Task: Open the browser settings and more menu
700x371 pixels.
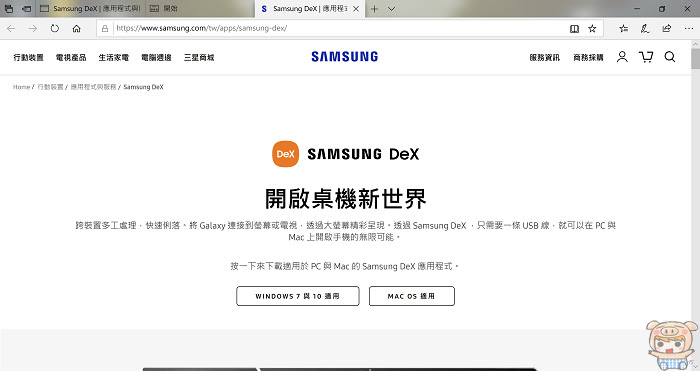Action: (689, 29)
